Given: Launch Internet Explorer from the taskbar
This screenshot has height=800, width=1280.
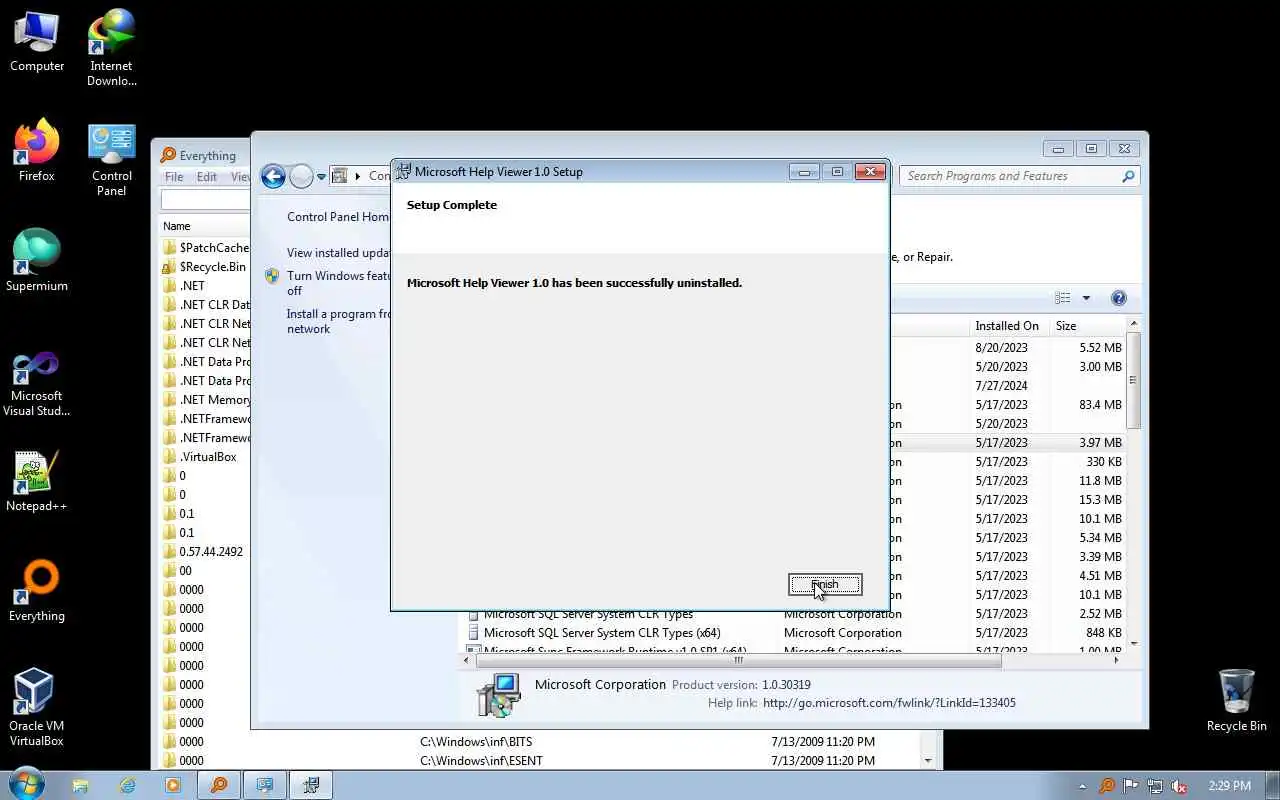Looking at the screenshot, I should 127,786.
